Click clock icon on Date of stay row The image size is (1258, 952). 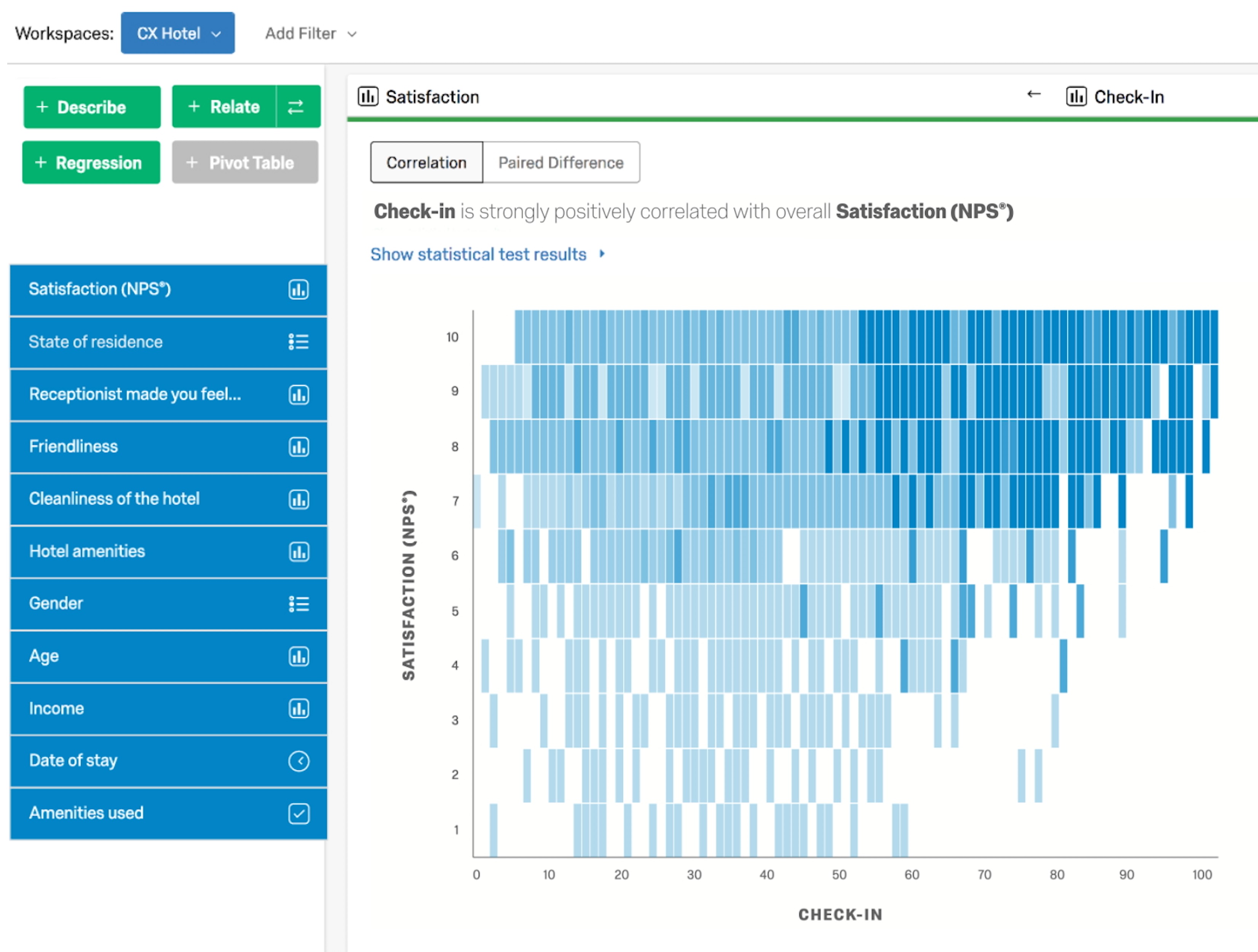pos(298,761)
